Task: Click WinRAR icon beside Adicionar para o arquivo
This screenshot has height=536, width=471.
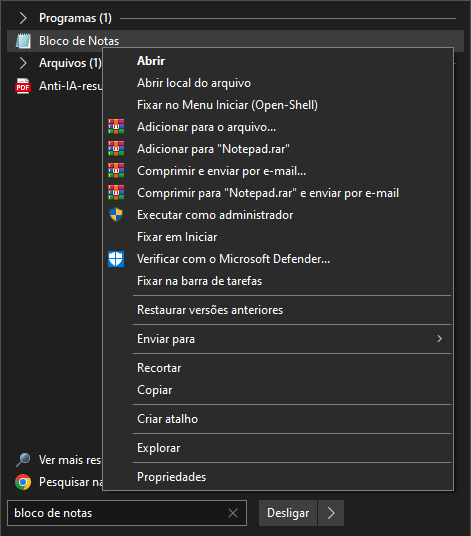Action: point(116,126)
